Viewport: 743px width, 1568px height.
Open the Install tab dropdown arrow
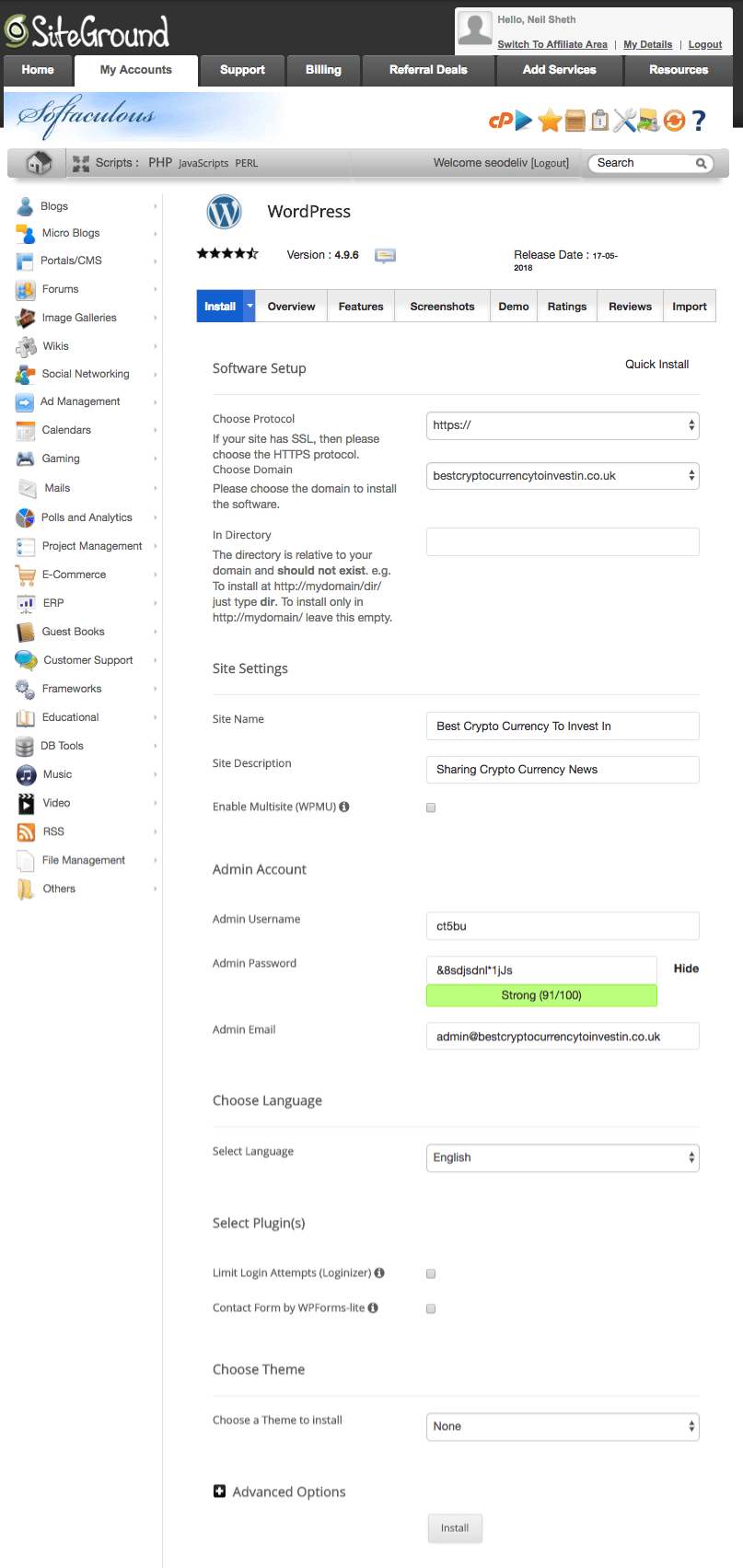pyautogui.click(x=250, y=306)
